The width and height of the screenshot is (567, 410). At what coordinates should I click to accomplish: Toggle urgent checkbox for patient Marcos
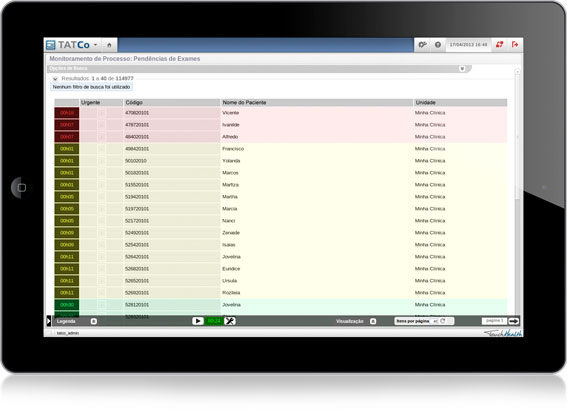click(102, 173)
